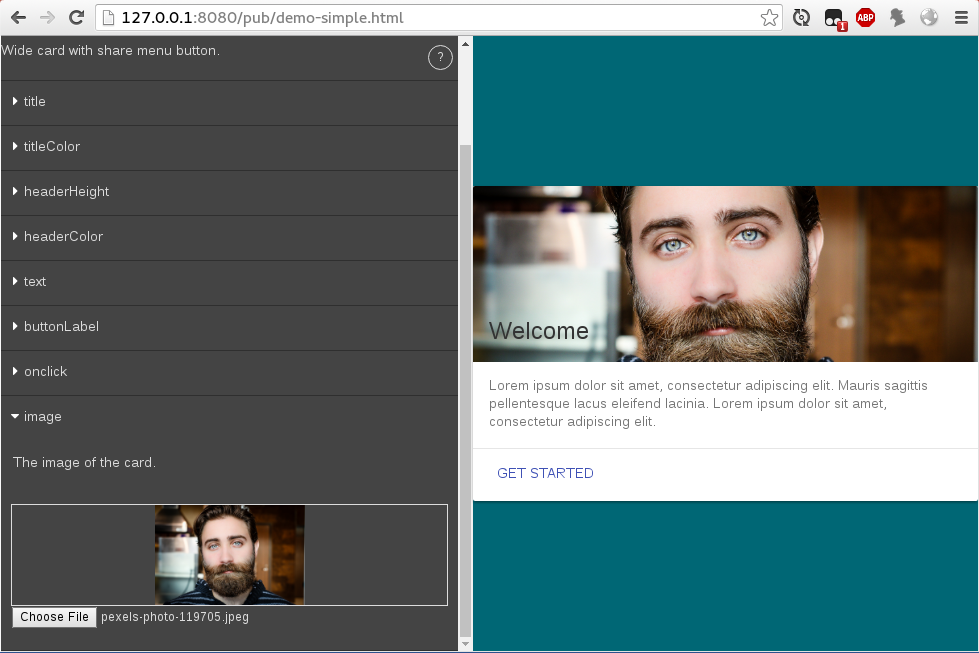Image resolution: width=979 pixels, height=653 pixels.
Task: Click the panel's vertical scrollbar thumb
Action: [x=465, y=390]
